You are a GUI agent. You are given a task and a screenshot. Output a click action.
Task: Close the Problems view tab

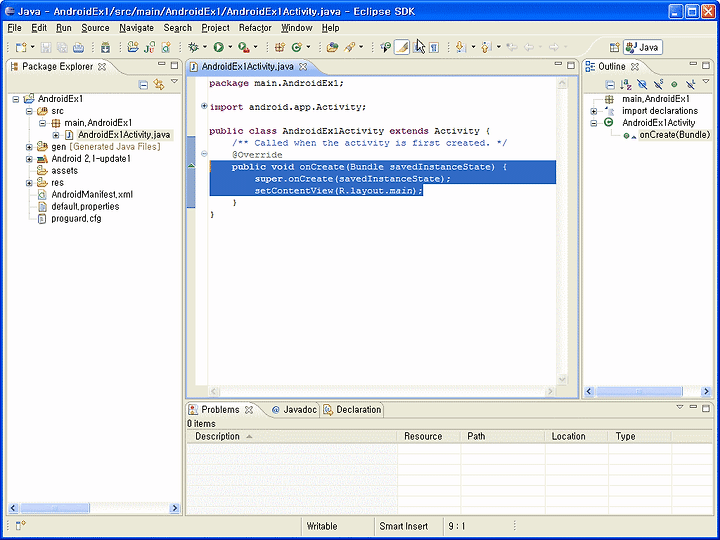point(249,410)
